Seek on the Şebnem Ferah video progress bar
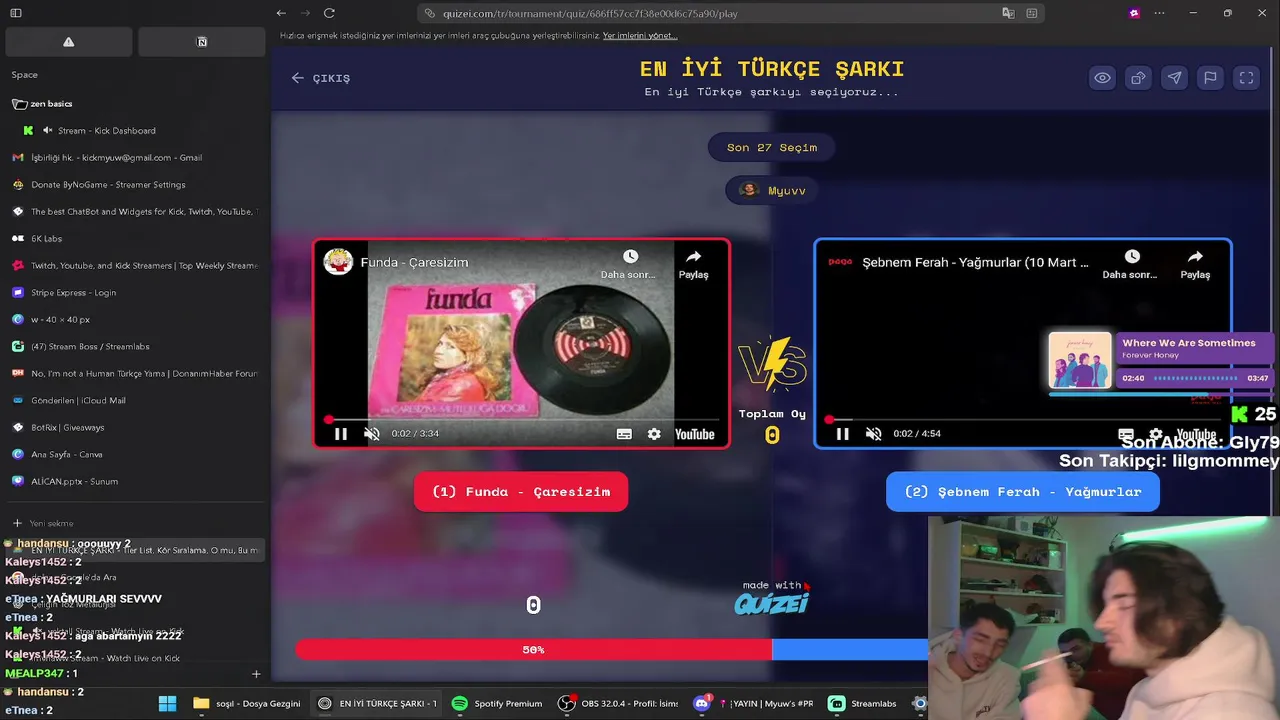The image size is (1280, 720). click(x=1023, y=420)
